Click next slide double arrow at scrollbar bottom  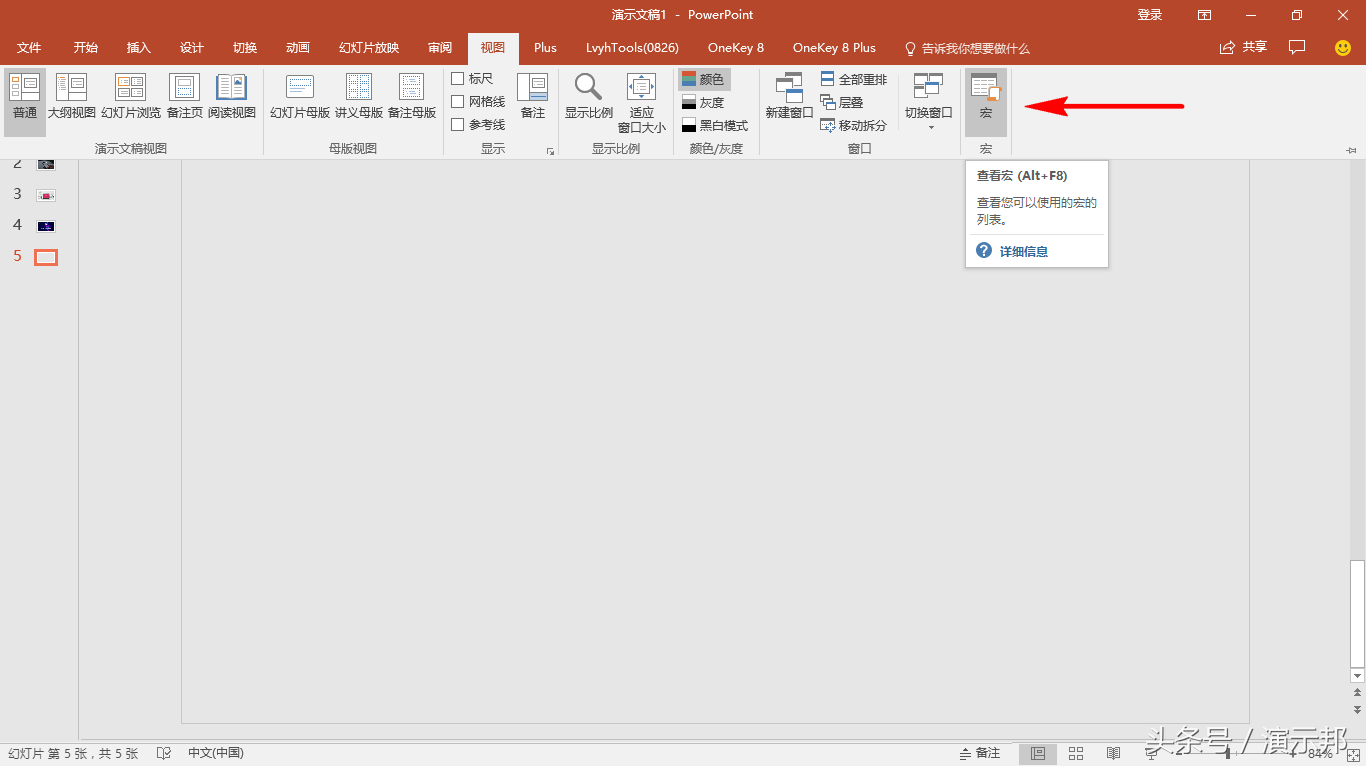click(1357, 709)
